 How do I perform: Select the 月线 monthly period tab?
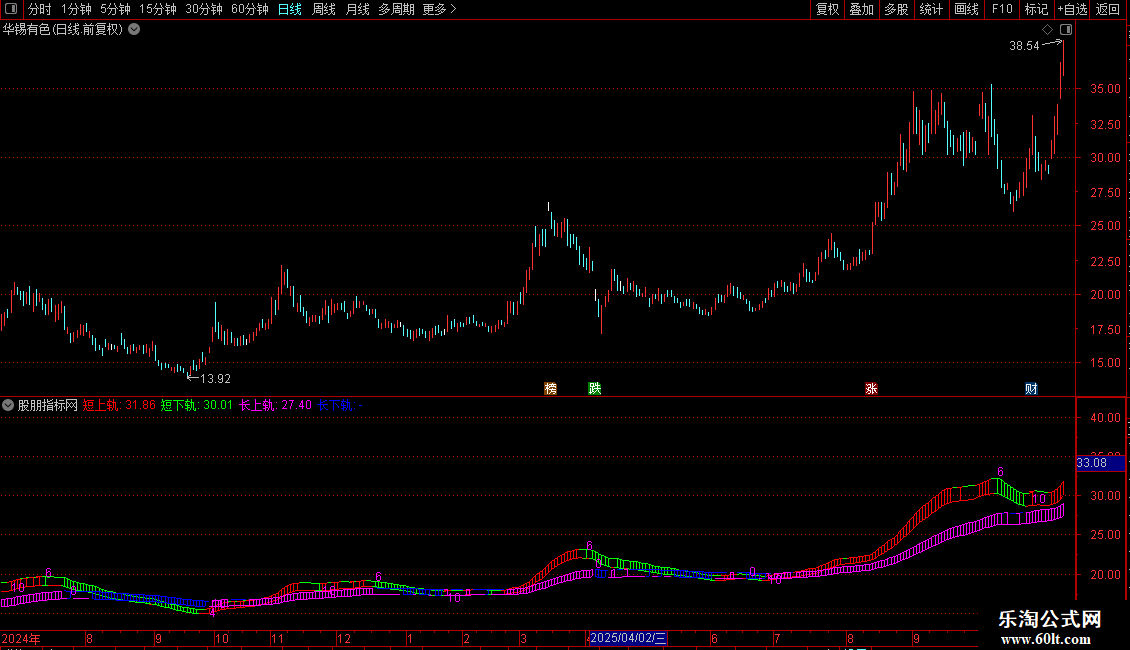357,9
